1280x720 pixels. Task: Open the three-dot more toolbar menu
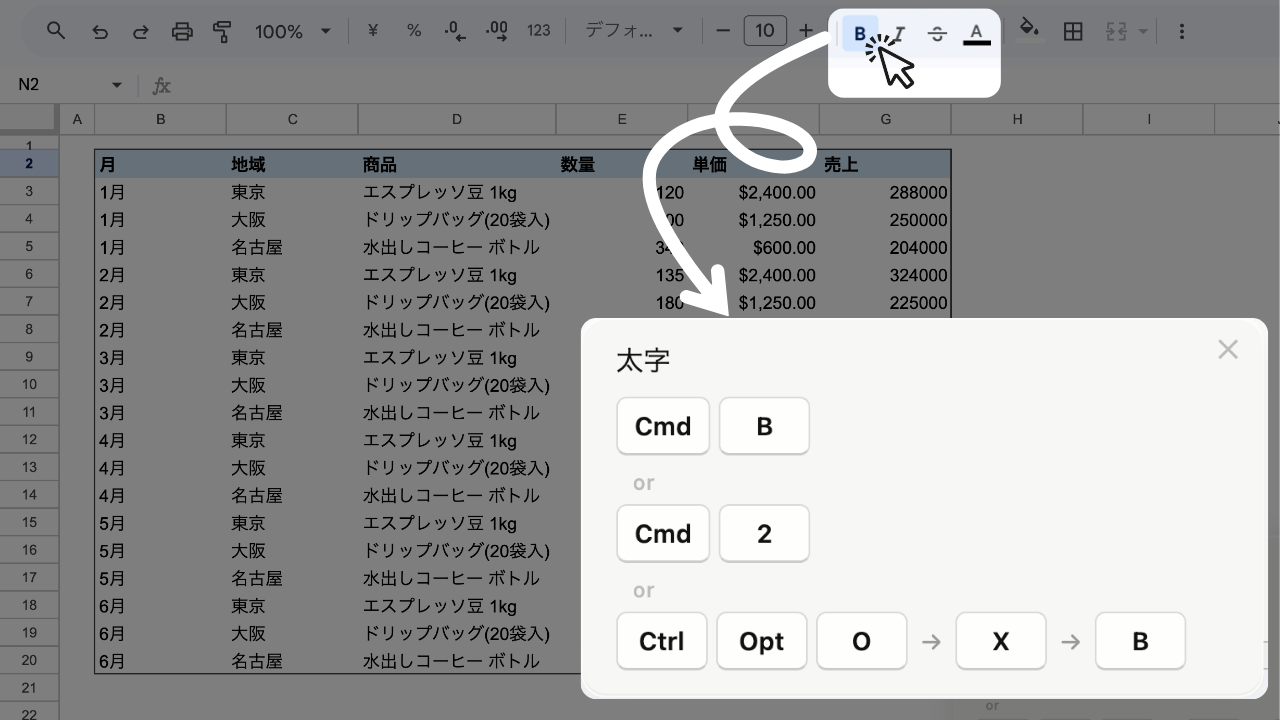1182,31
